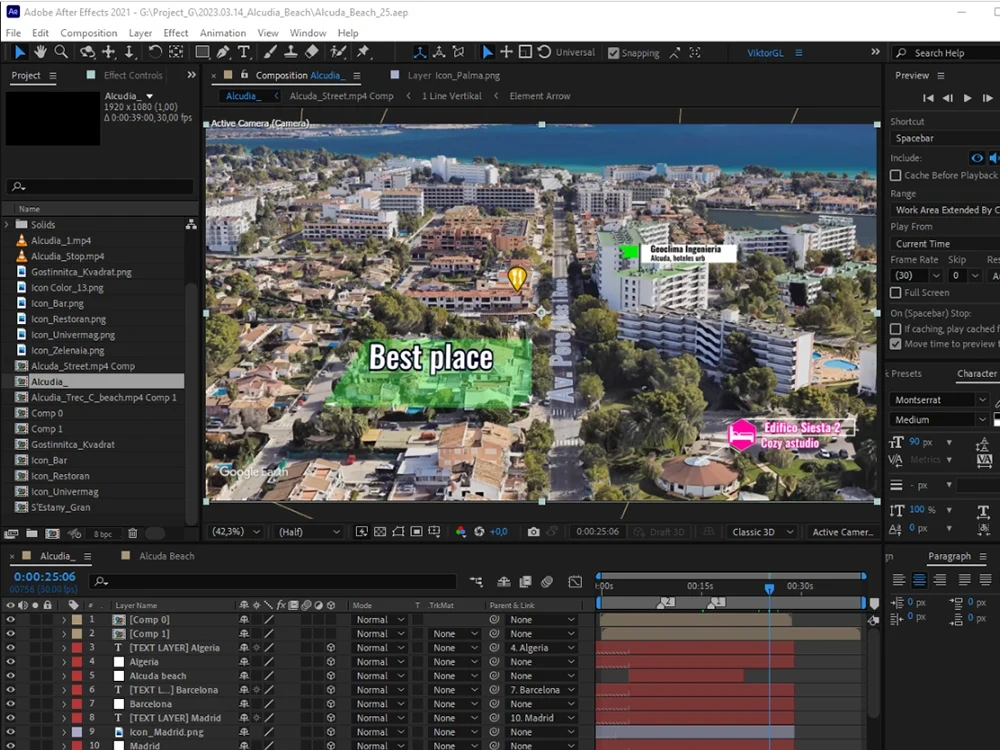Image resolution: width=1000 pixels, height=750 pixels.
Task: Toggle the motion blur enable icon in timeline
Action: (547, 582)
